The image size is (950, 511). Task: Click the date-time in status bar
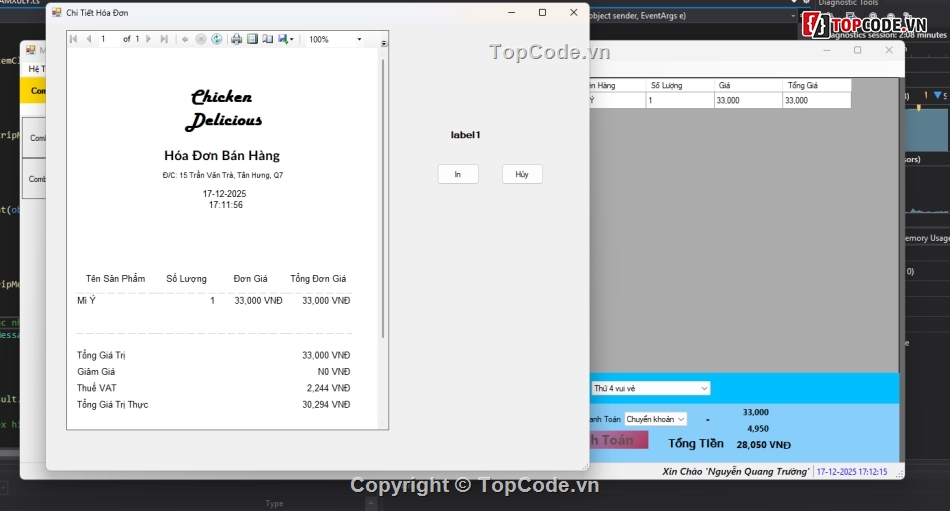[x=852, y=472]
